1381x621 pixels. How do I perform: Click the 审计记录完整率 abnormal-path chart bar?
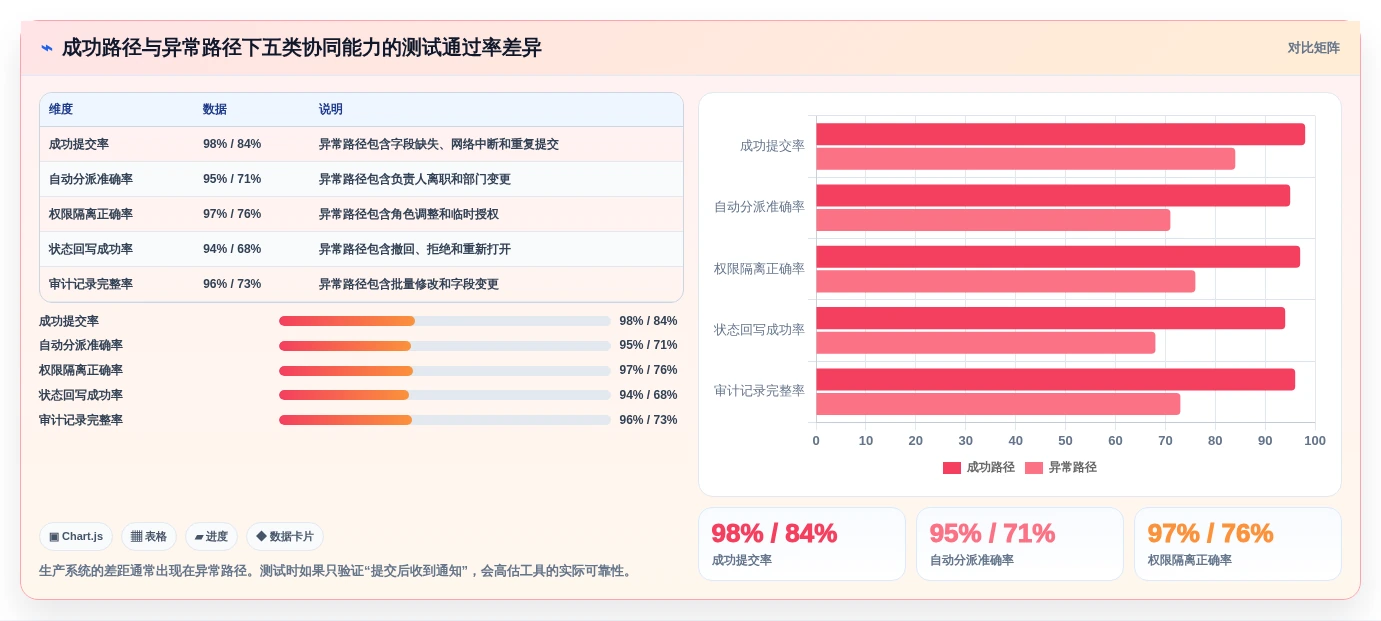pyautogui.click(x=998, y=404)
